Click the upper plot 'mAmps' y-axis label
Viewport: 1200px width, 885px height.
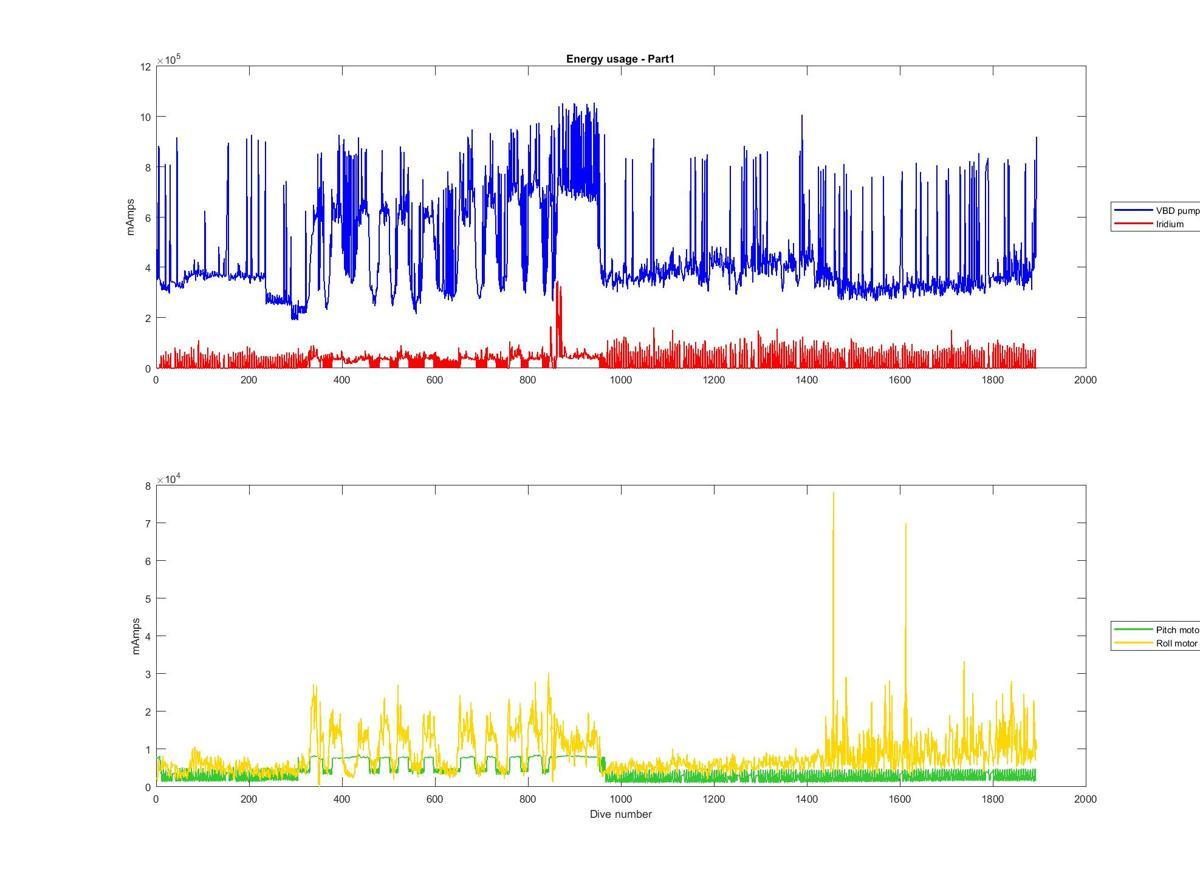click(130, 217)
